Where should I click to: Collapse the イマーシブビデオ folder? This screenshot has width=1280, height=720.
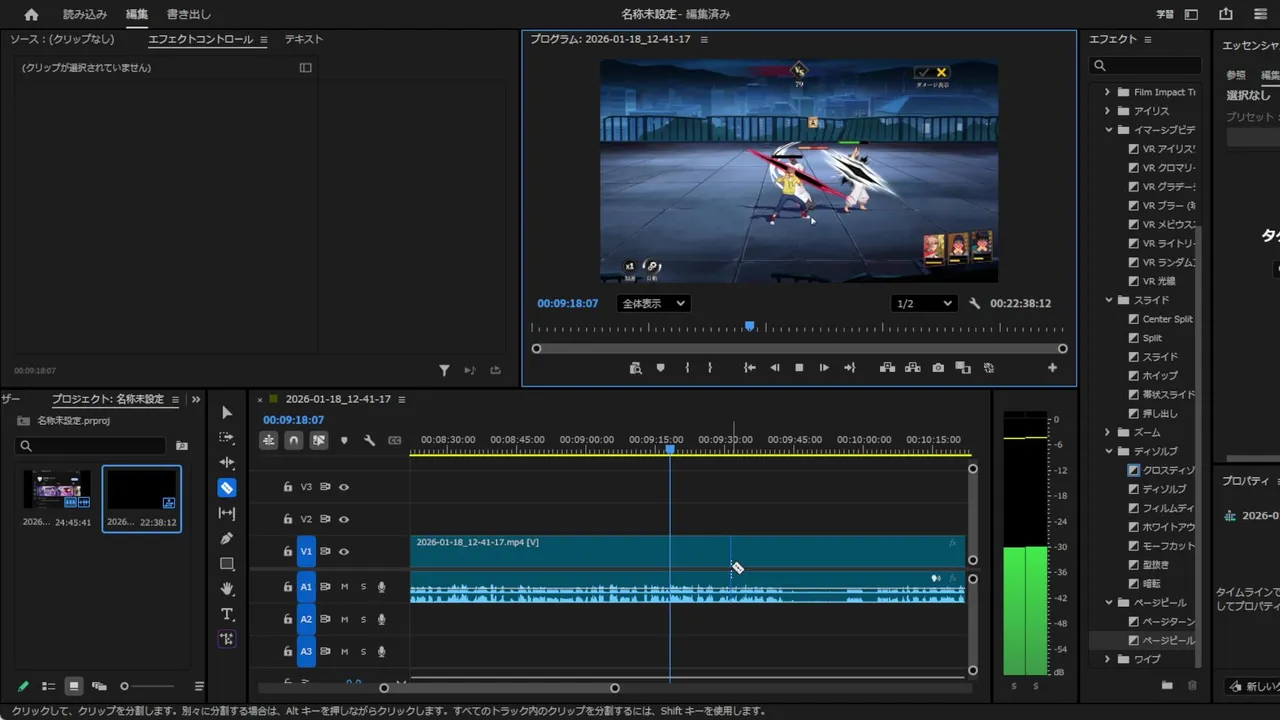tap(1108, 130)
